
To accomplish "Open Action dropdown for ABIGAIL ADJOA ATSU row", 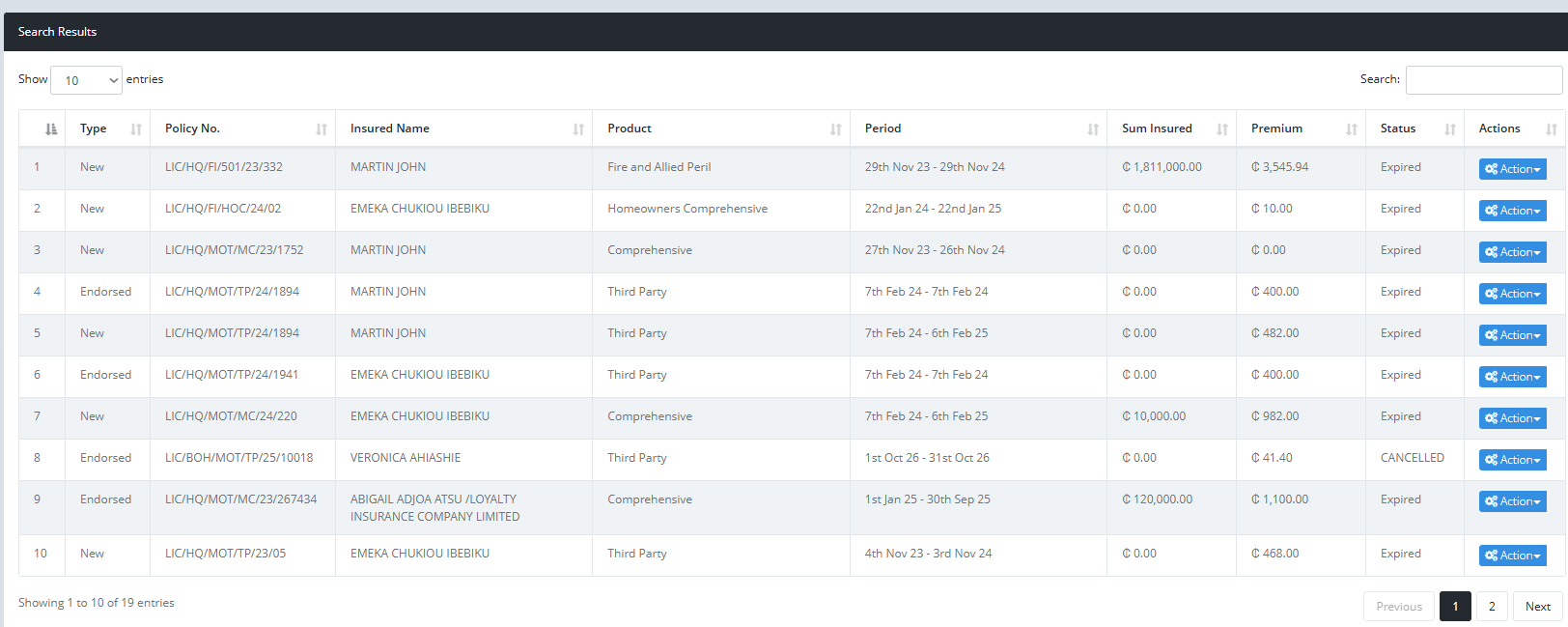I will (x=1512, y=501).
